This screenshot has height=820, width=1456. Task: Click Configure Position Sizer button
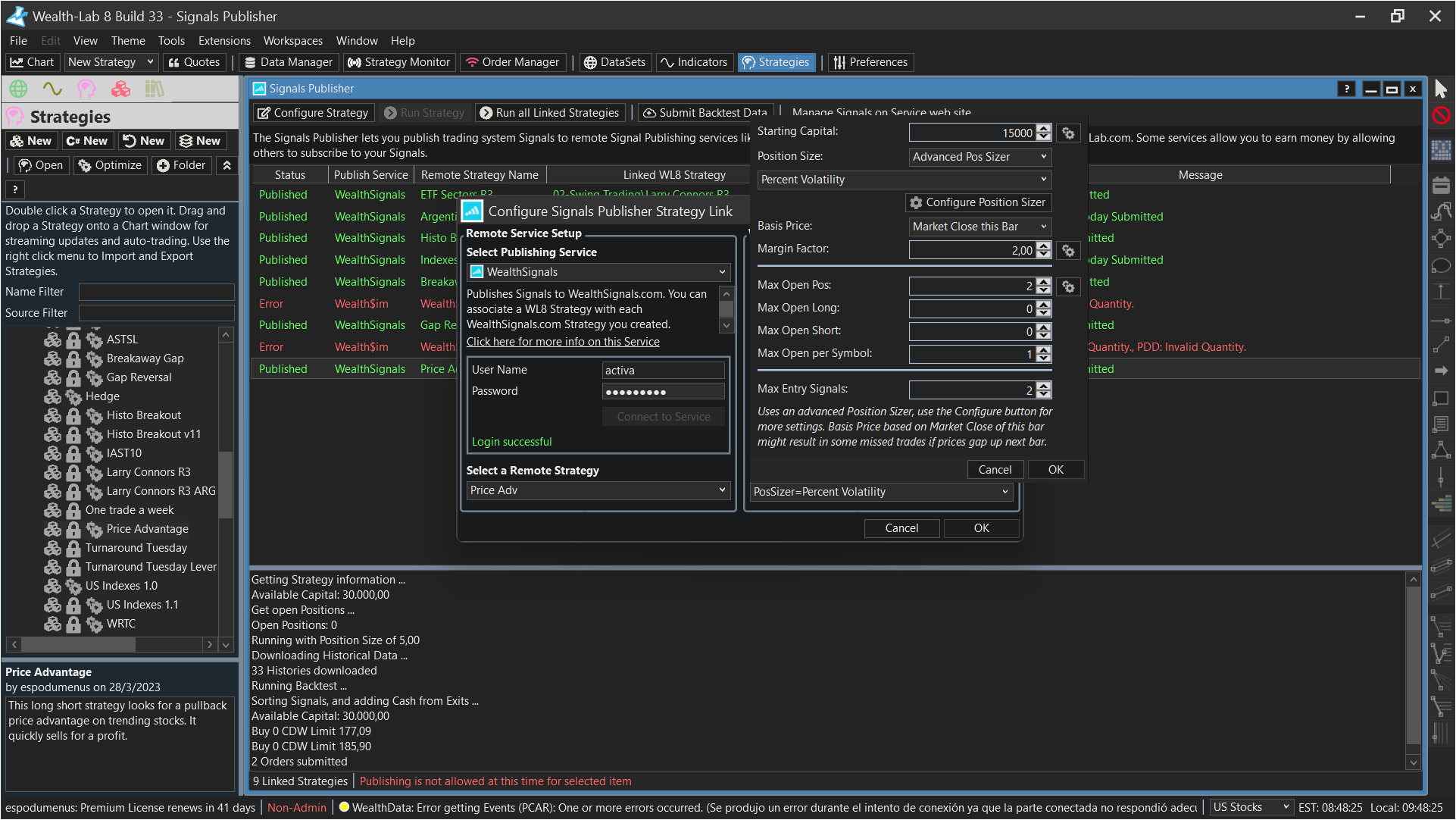[x=978, y=202]
